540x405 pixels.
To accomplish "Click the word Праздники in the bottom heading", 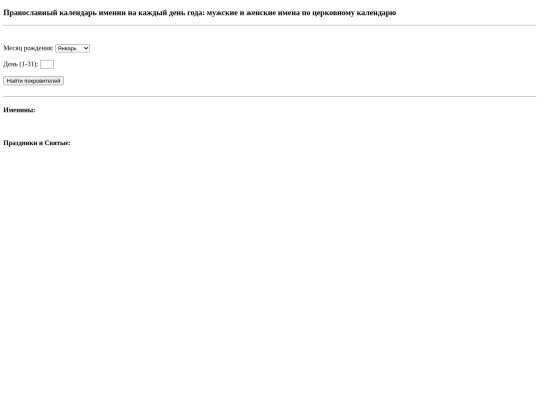I will tap(20, 143).
